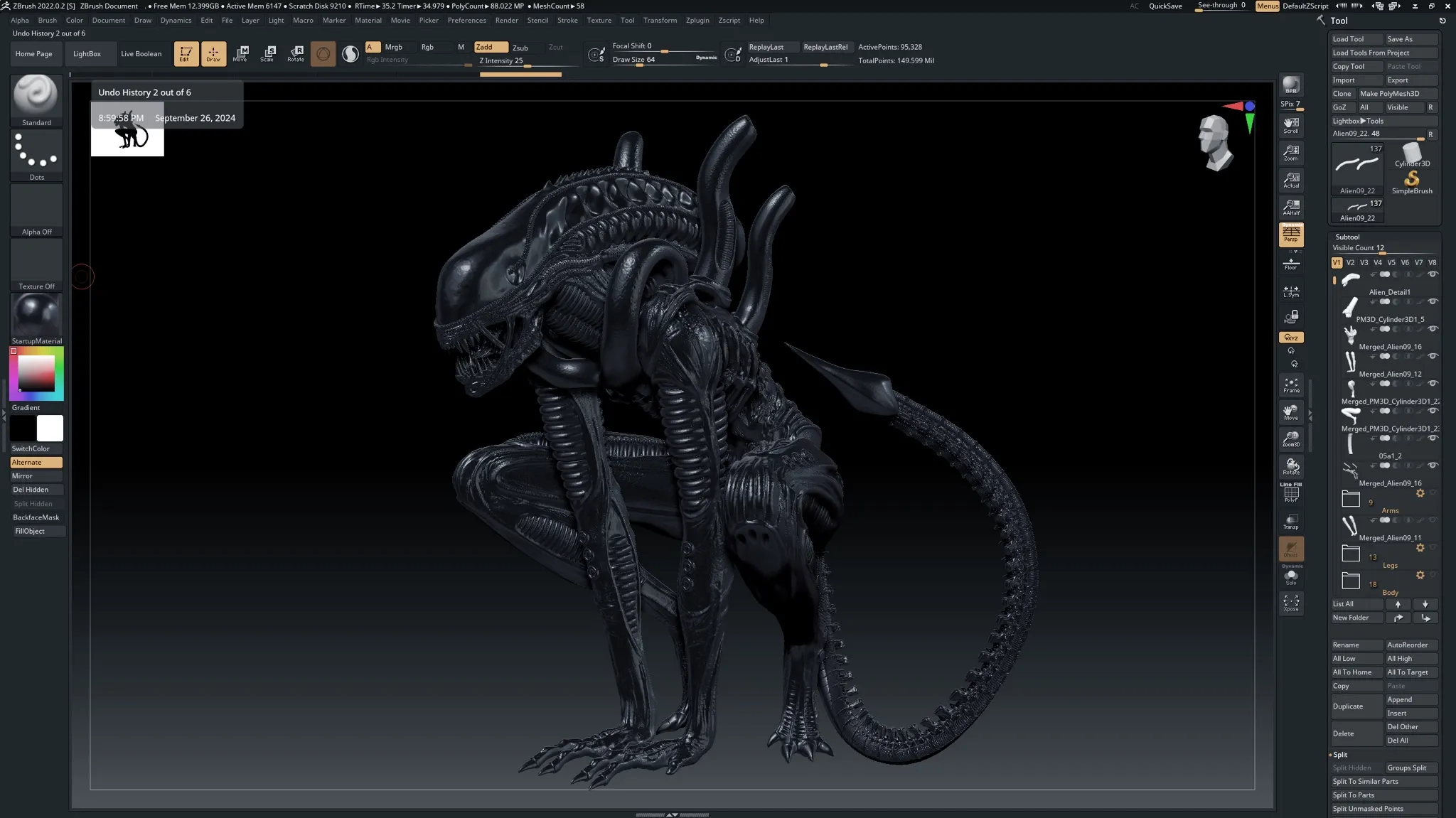Collapse the Subtool panel header
Image resolution: width=1456 pixels, height=818 pixels.
pos(1347,237)
